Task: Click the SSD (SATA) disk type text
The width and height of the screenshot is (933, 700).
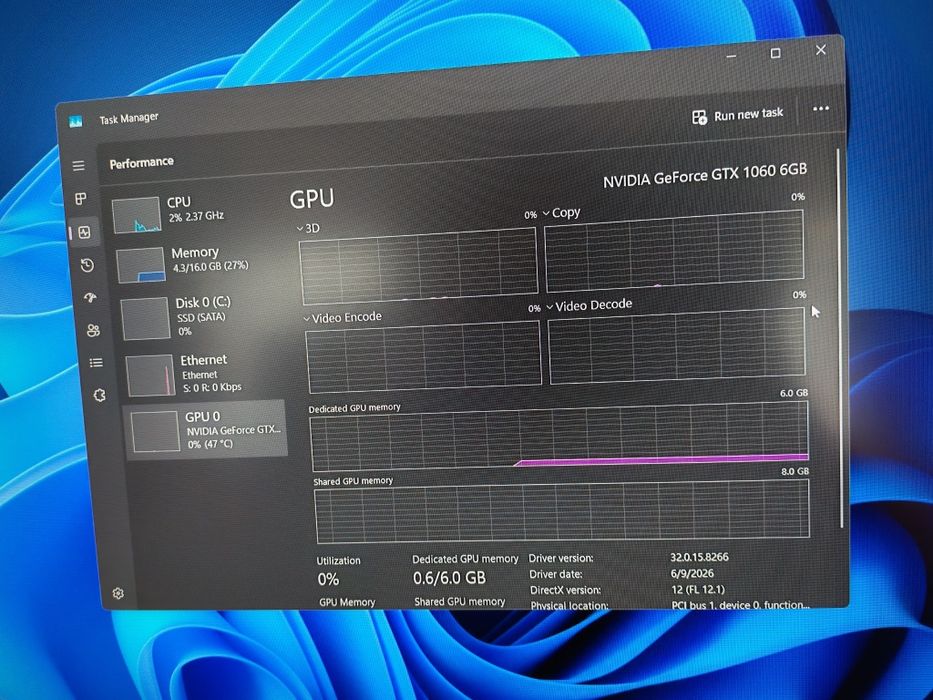Action: pyautogui.click(x=201, y=317)
